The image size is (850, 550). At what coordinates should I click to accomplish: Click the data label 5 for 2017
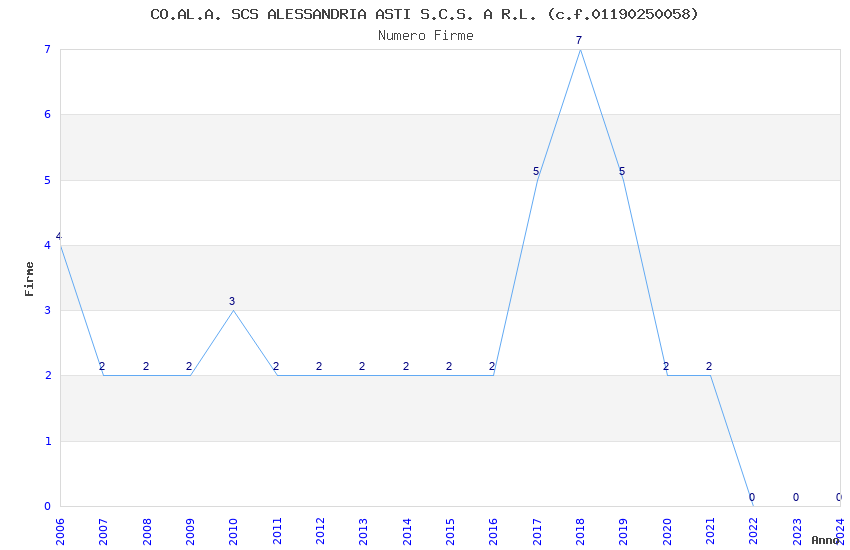click(536, 171)
